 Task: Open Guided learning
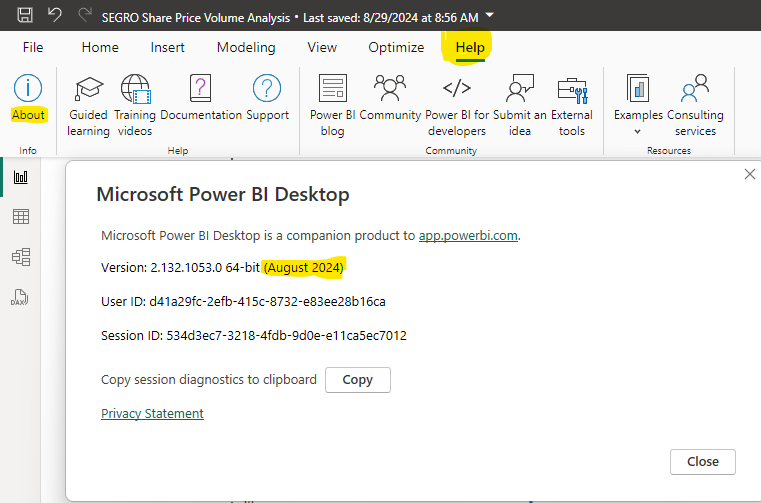coord(88,106)
